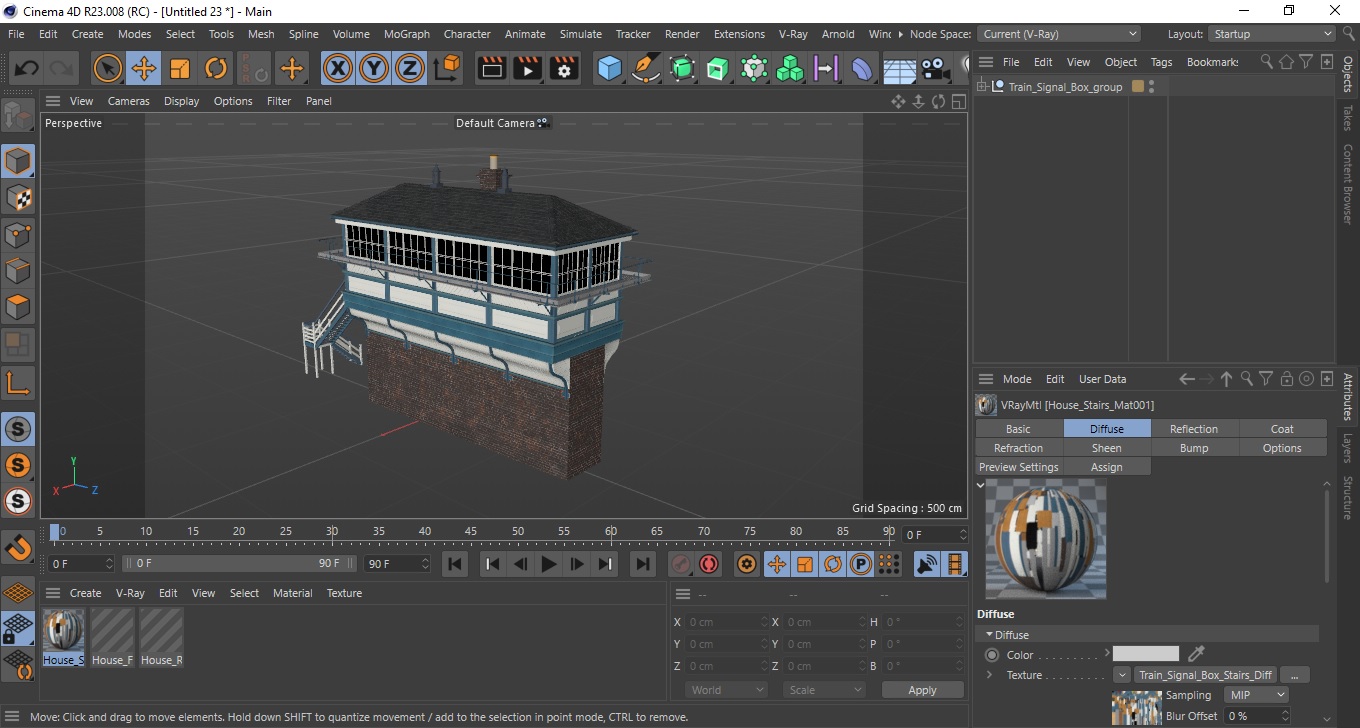
Task: Open the World coordinate dropdown
Action: coord(727,690)
